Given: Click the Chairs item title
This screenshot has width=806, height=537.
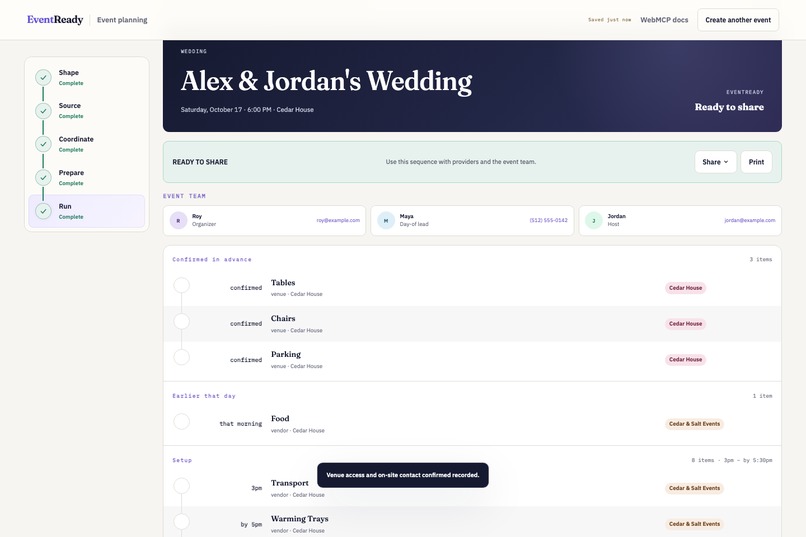Looking at the screenshot, I should tap(283, 319).
